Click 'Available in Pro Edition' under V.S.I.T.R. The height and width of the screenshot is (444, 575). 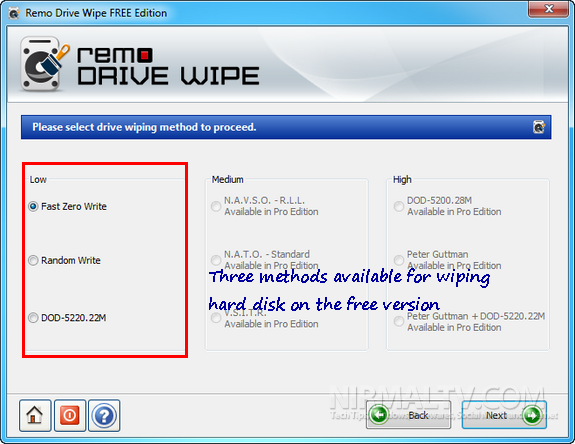click(271, 324)
